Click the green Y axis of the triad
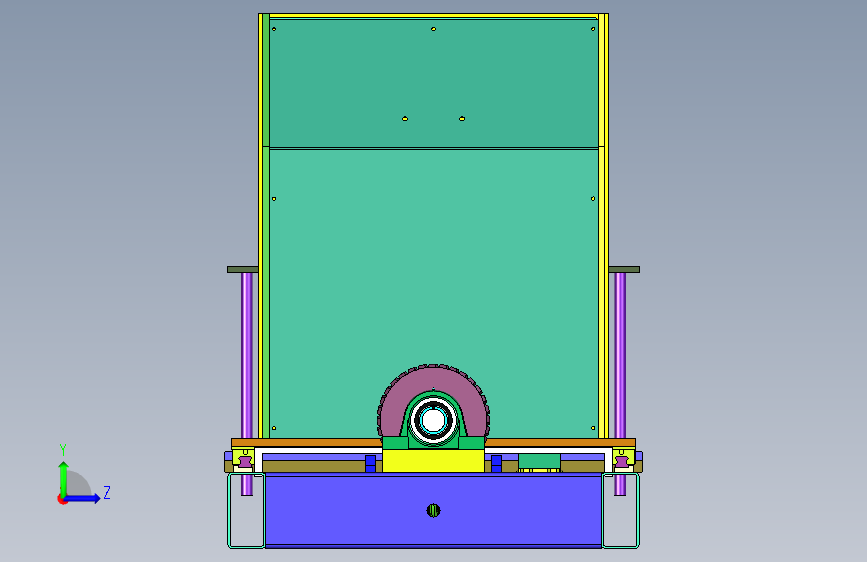This screenshot has height=562, width=867. [63, 479]
